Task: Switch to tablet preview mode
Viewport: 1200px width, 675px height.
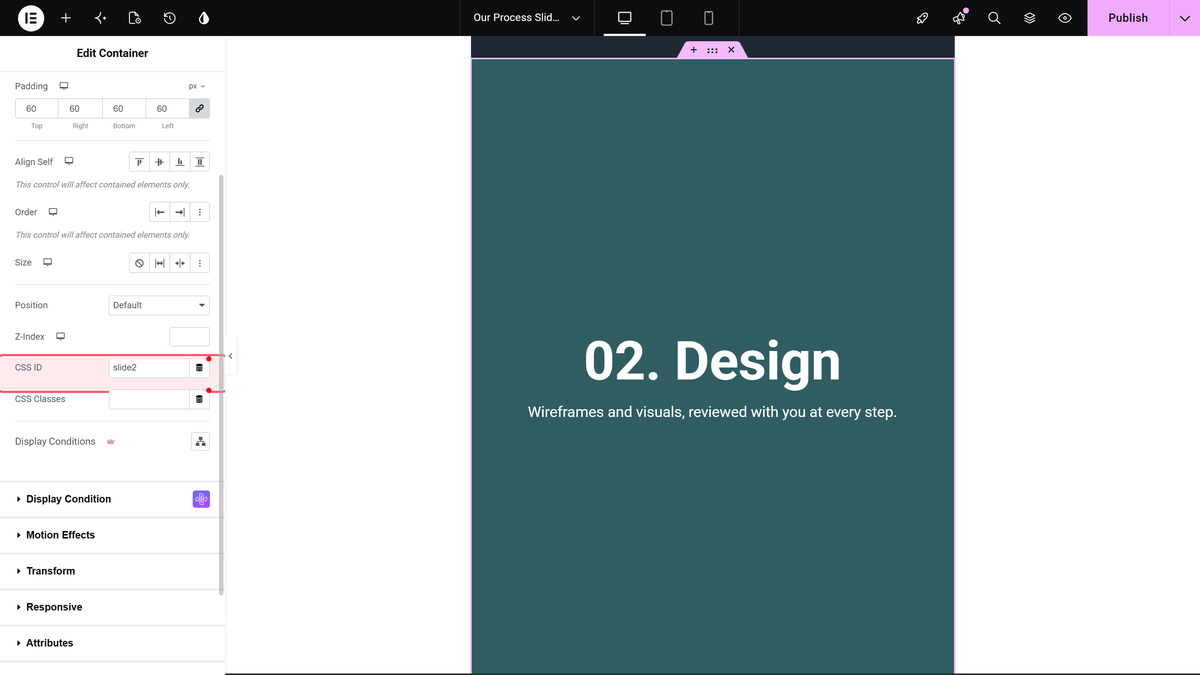Action: [x=667, y=18]
